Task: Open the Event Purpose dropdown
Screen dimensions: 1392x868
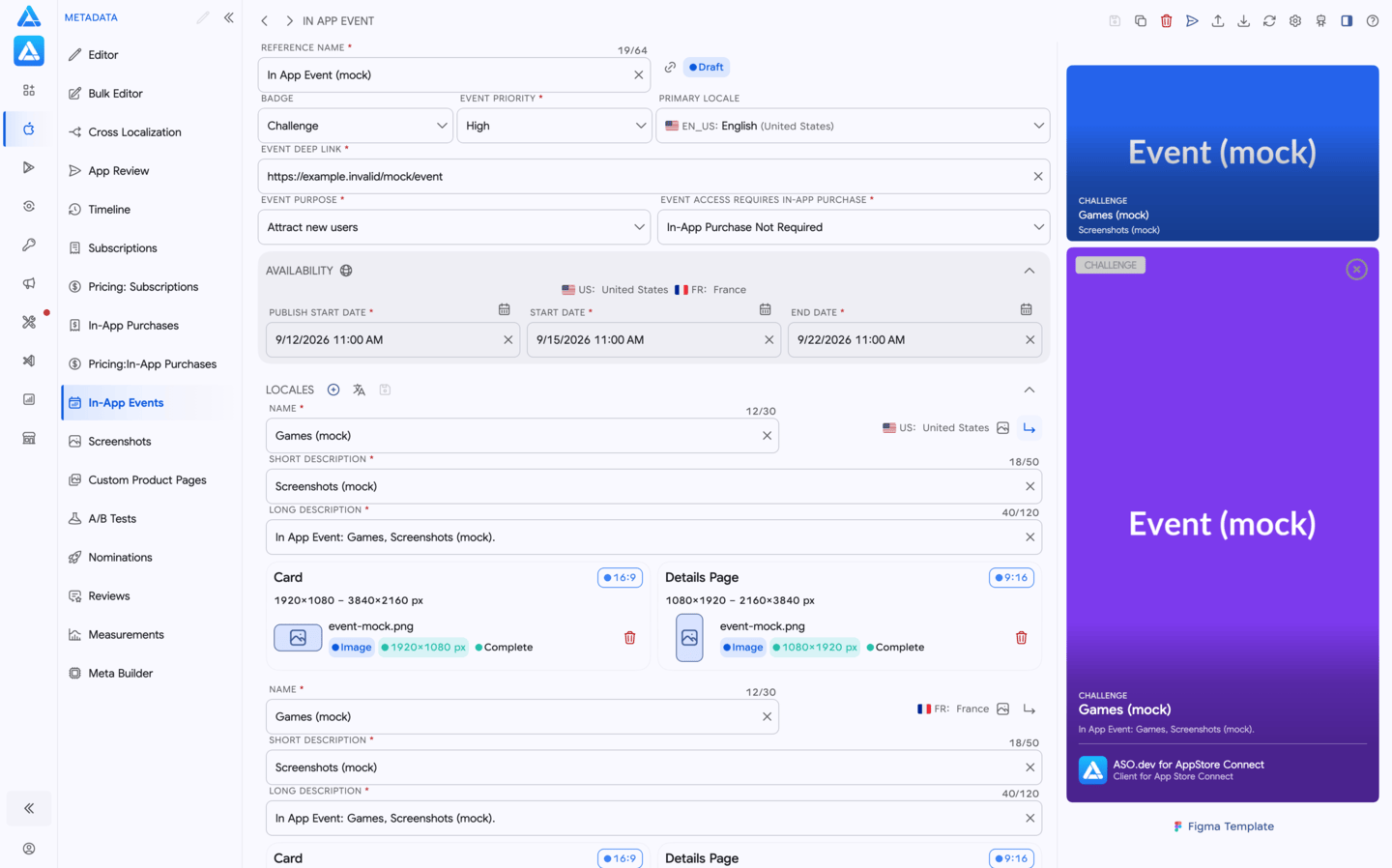Action: 453,227
